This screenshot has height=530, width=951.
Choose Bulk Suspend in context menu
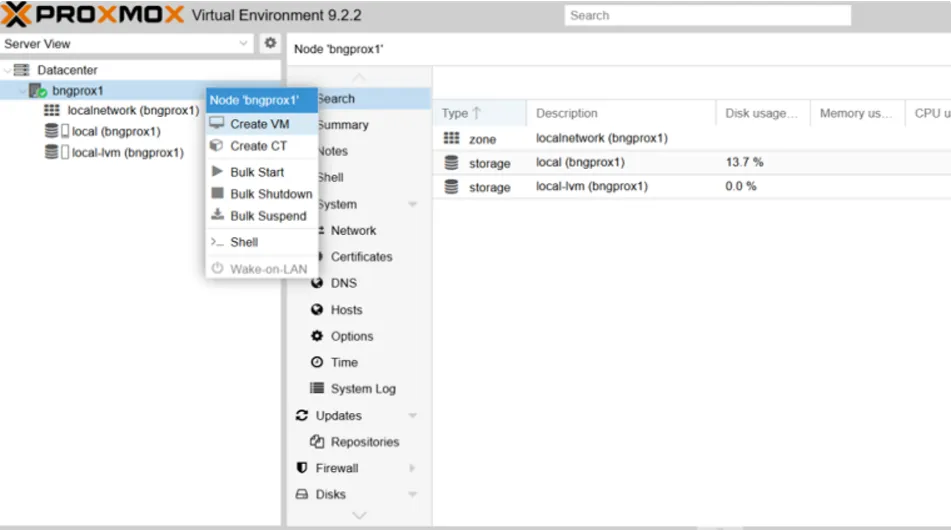tap(261, 215)
